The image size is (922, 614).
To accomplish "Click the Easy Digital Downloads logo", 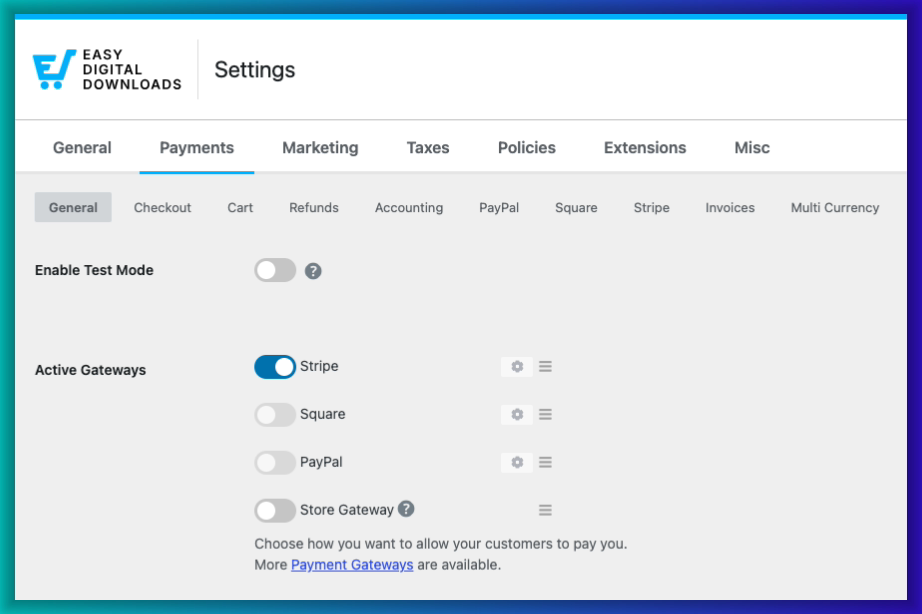I will click(107, 69).
